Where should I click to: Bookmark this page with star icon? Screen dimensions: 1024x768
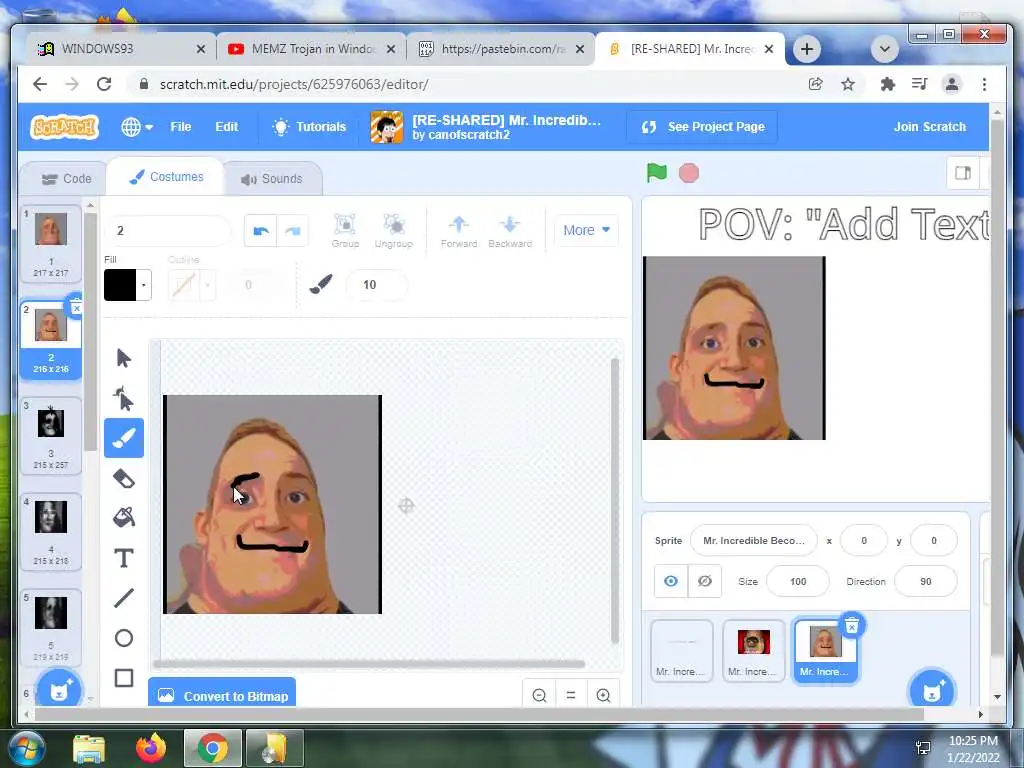point(848,84)
